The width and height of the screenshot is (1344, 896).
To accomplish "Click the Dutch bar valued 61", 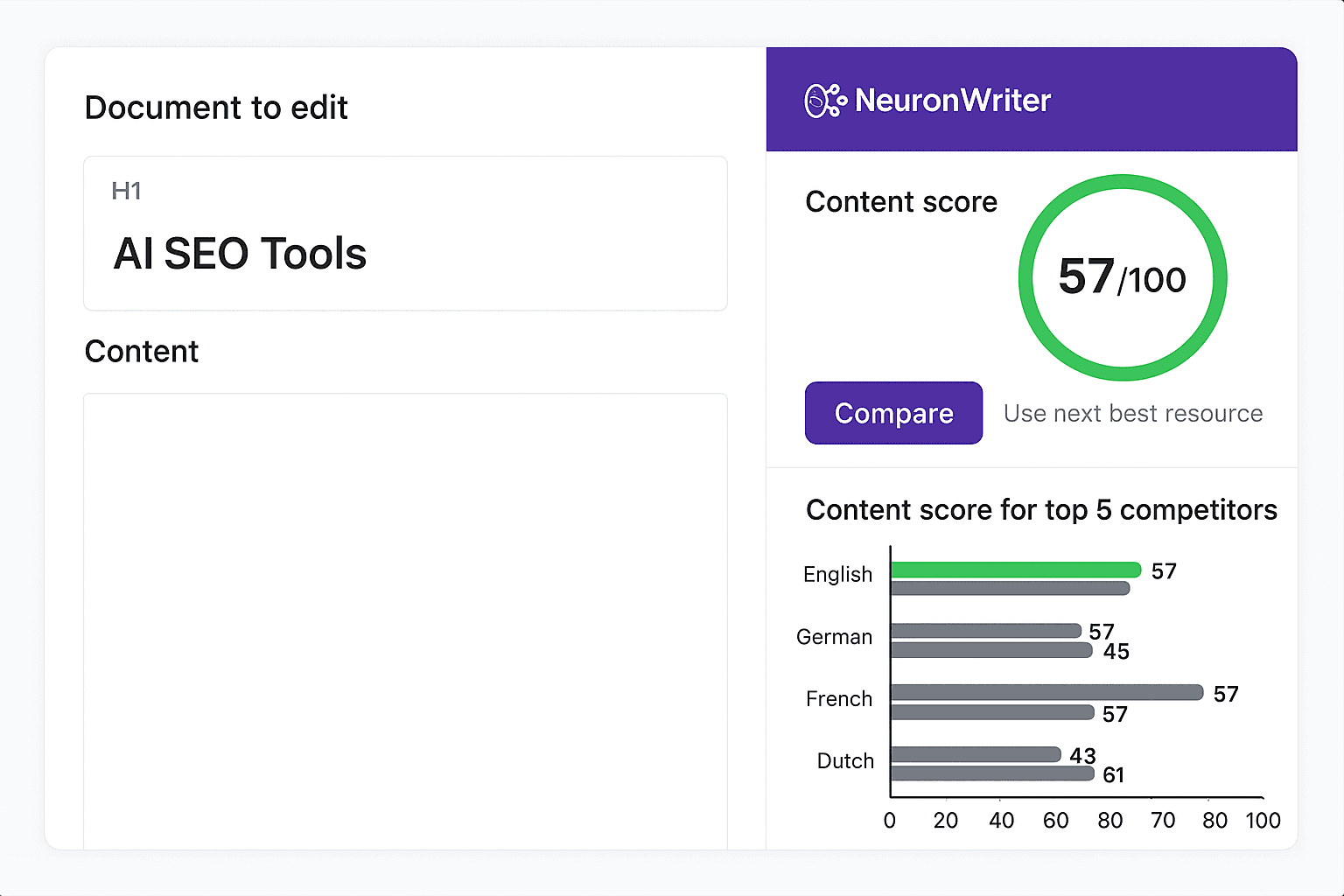I will [x=992, y=773].
